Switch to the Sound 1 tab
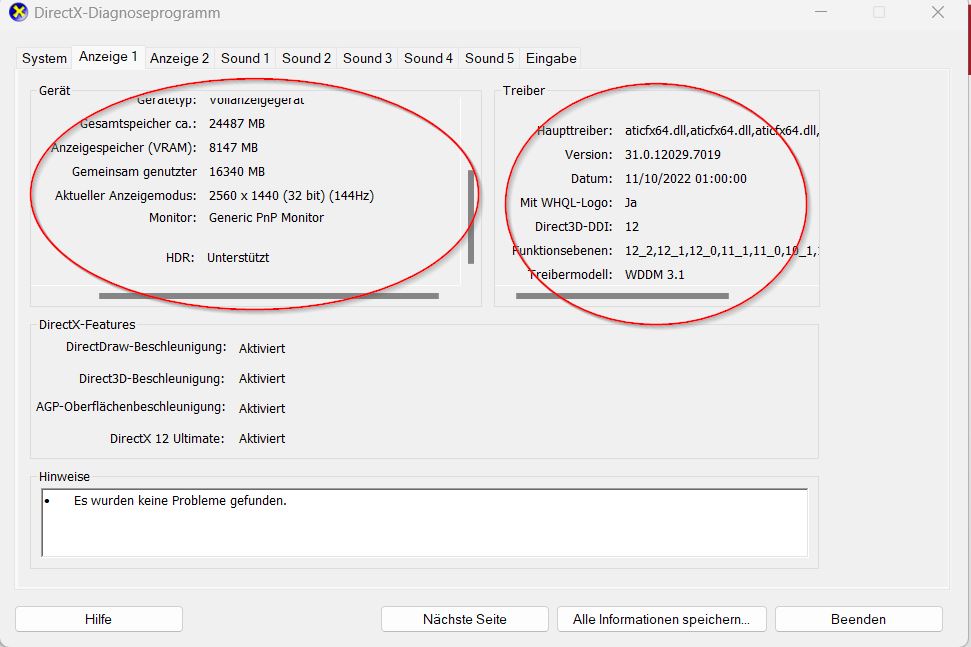971x647 pixels. 245,58
